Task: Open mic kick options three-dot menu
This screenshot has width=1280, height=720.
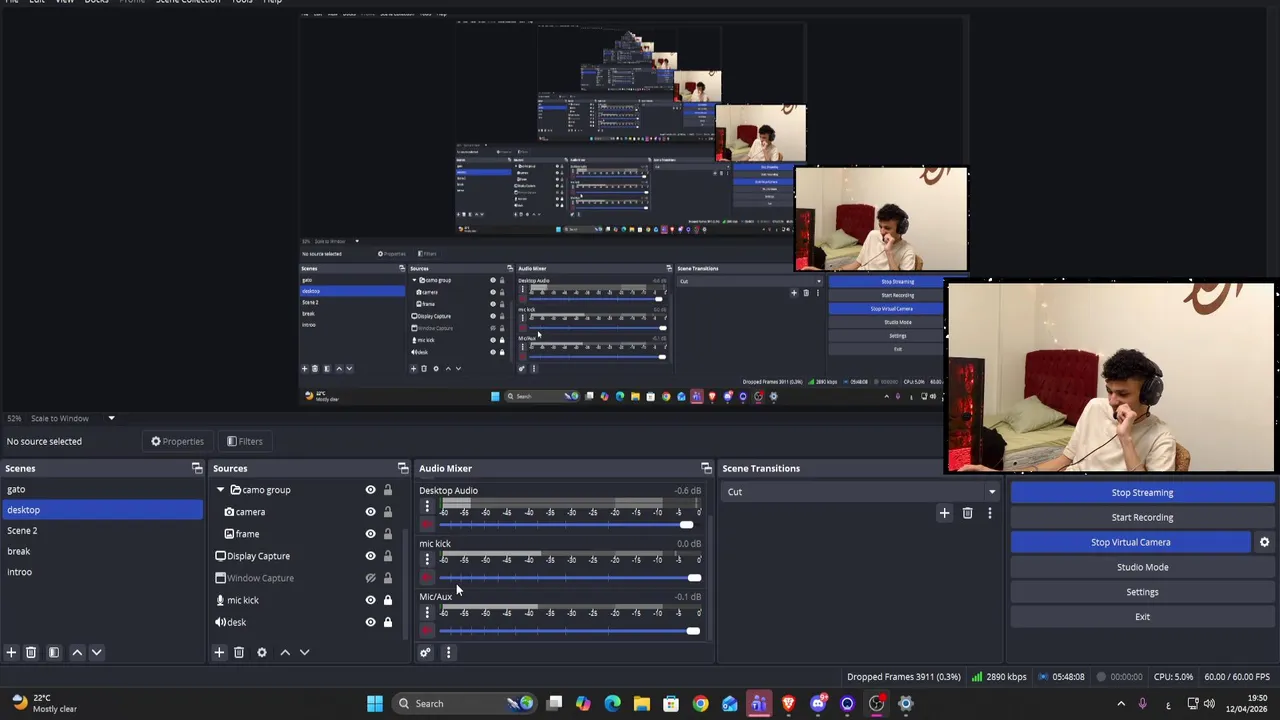Action: [427, 560]
